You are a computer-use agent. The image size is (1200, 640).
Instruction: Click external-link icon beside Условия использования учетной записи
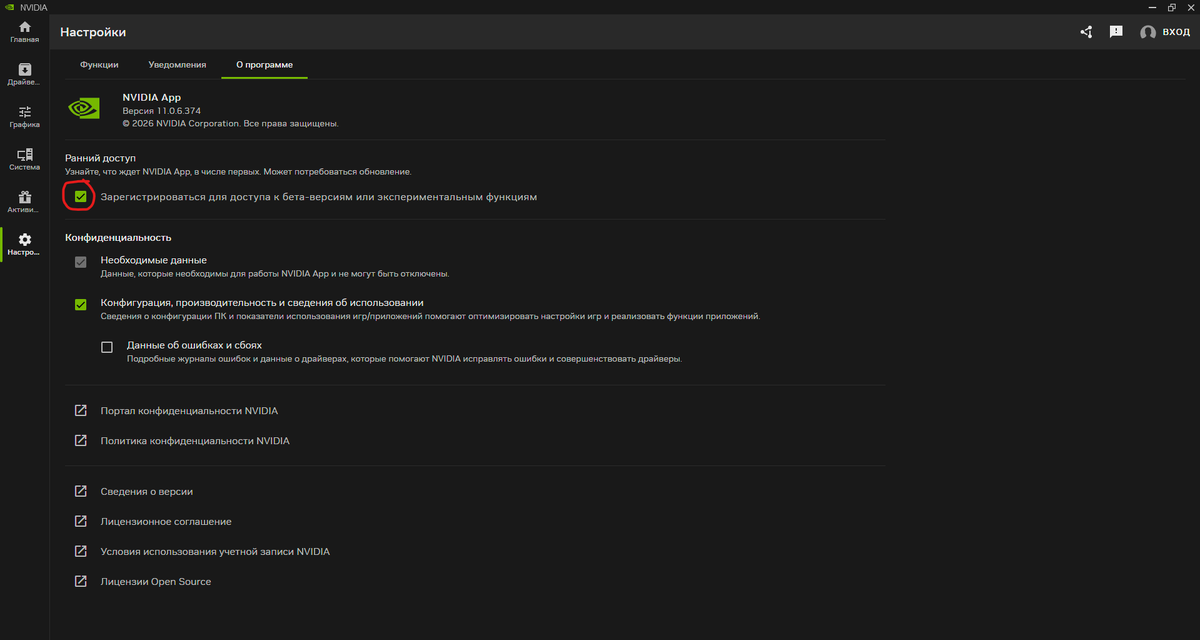pos(81,552)
